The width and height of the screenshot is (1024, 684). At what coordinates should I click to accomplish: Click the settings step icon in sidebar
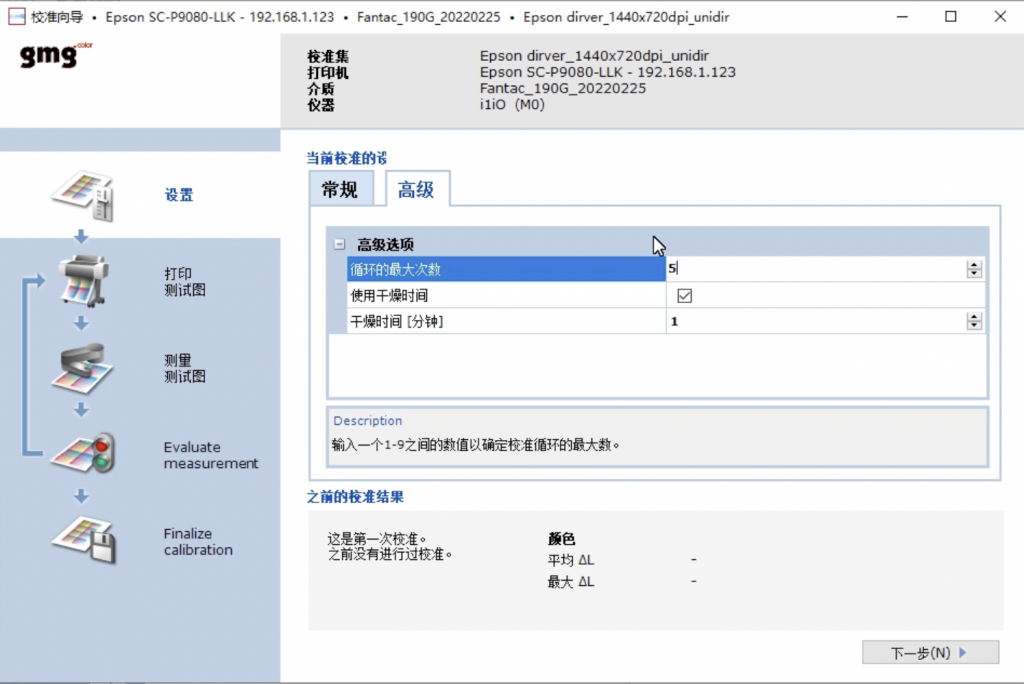click(83, 196)
